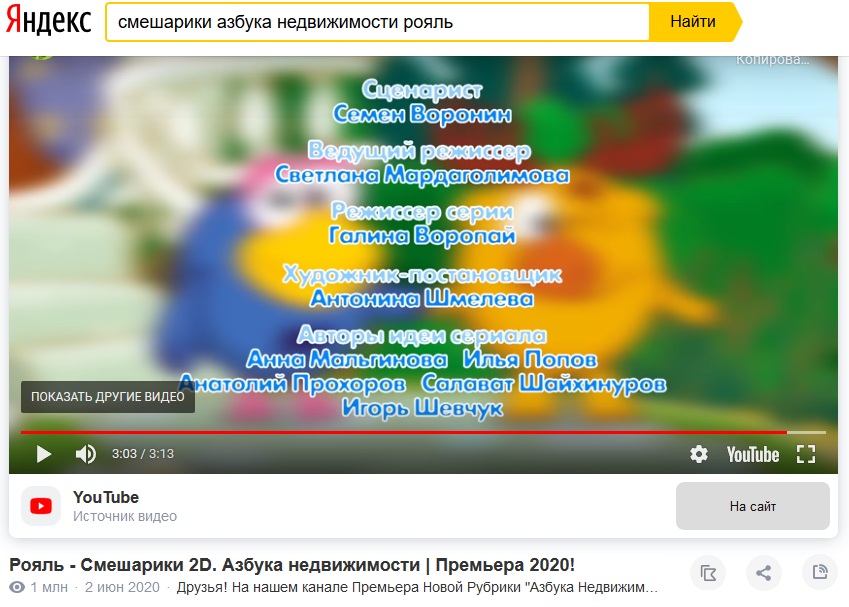Click the 2 июн 2020 date text
Screen dimensions: 849x607
point(122,588)
